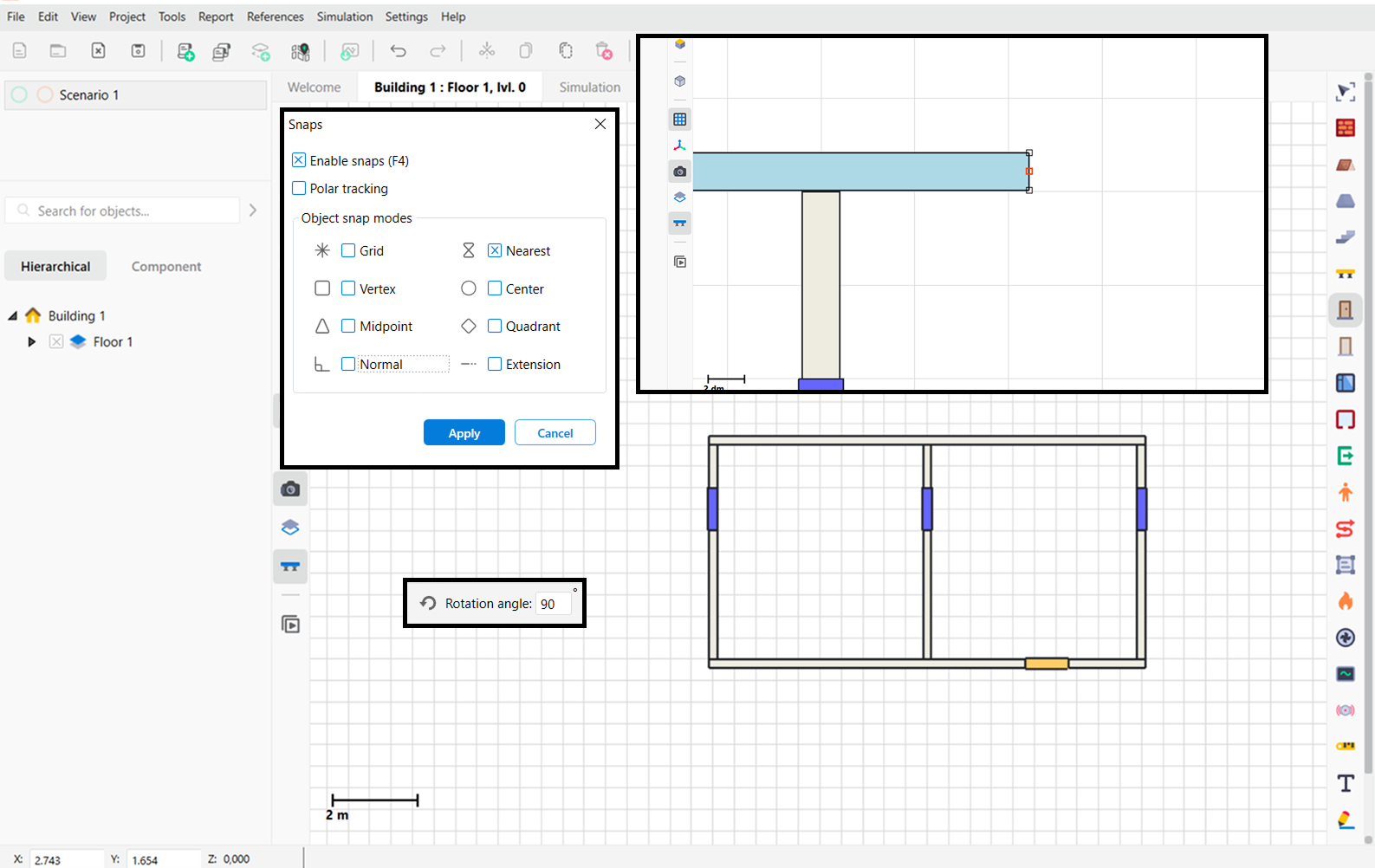Viewport: 1375px width, 868px height.
Task: Expand the Floor 1 tree node
Action: (31, 342)
